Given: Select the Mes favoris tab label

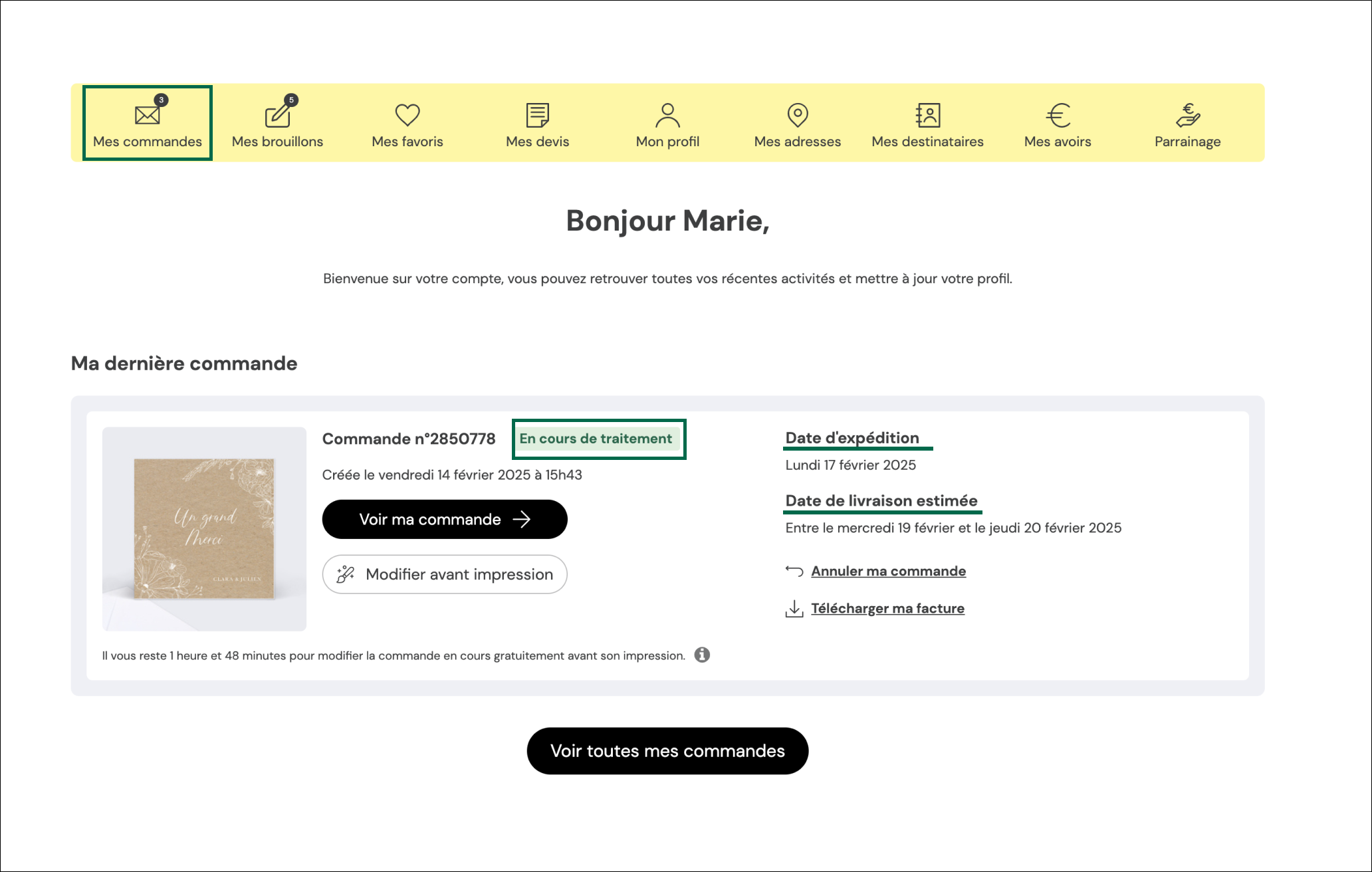Looking at the screenshot, I should click(407, 142).
